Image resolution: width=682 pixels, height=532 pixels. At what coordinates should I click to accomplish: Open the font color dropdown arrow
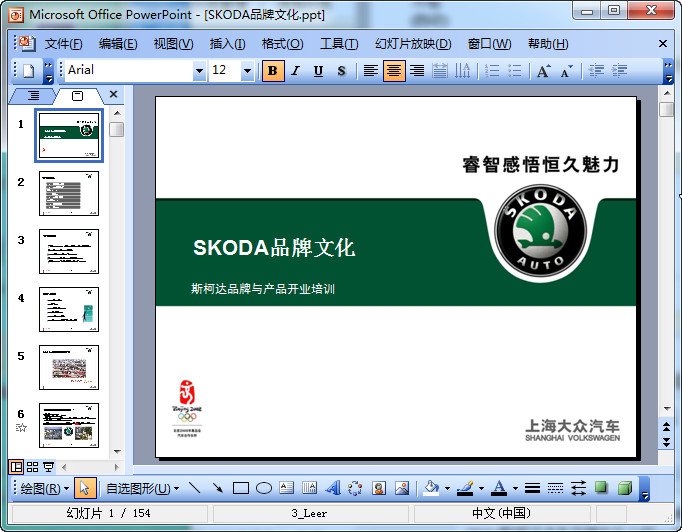[515, 489]
